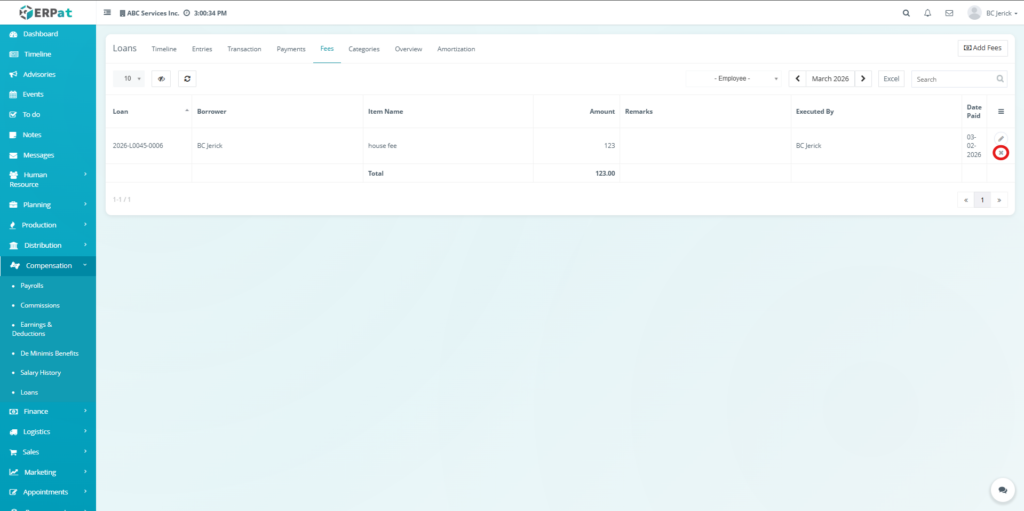The image size is (1024, 511).
Task: Delete the house fee entry
Action: [x=1001, y=153]
